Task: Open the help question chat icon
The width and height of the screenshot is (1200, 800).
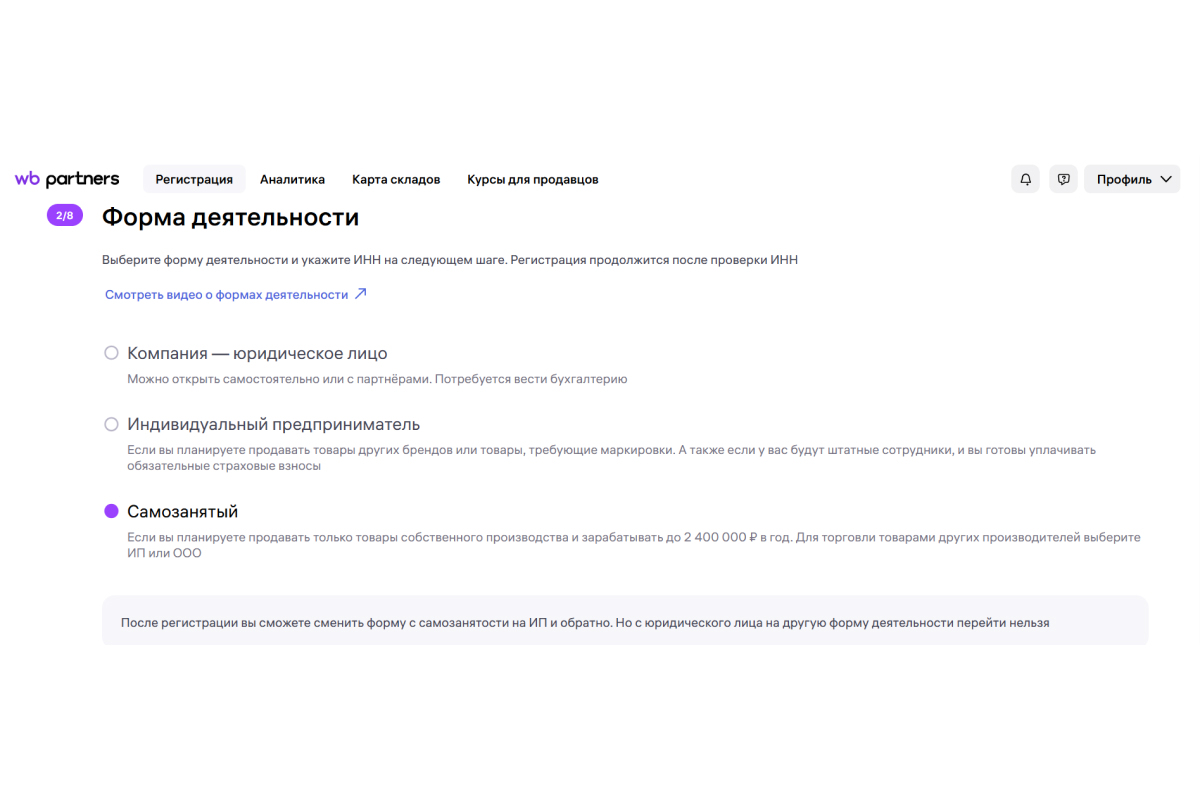Action: tap(1063, 179)
